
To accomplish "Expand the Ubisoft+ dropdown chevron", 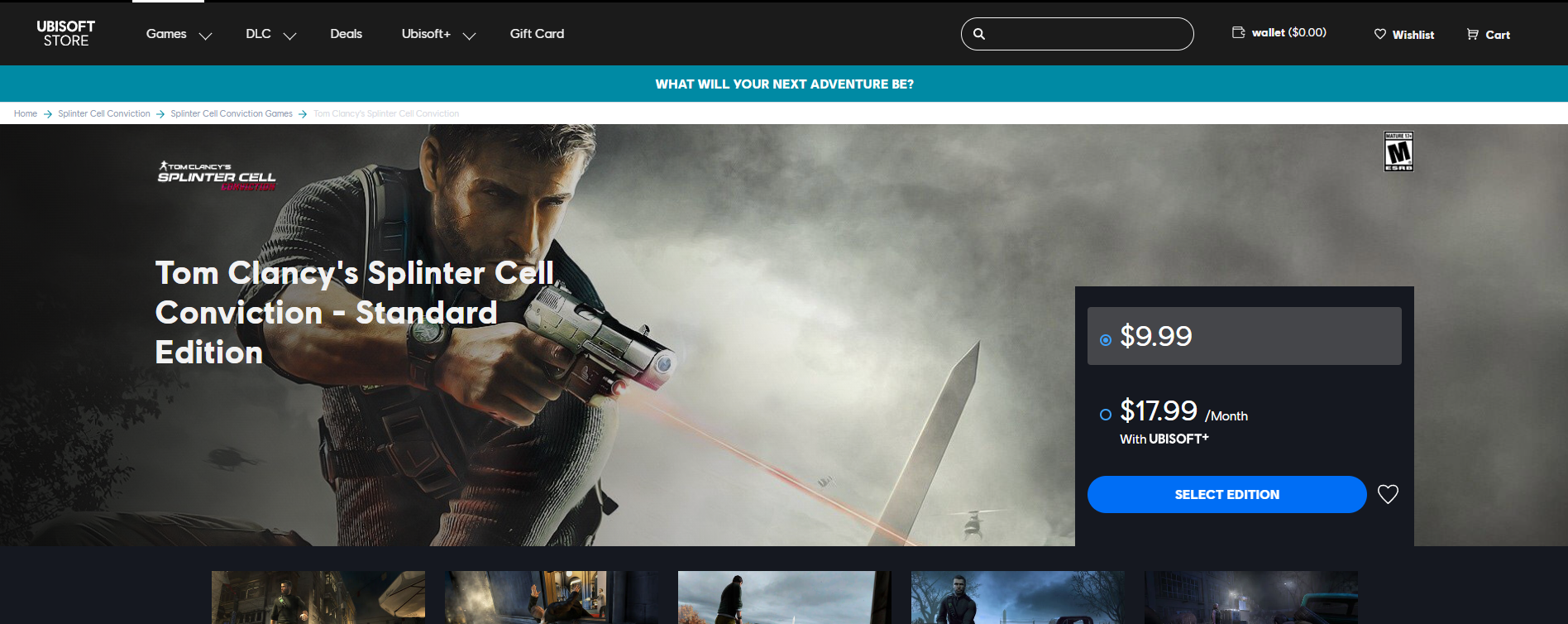I will click(x=469, y=36).
